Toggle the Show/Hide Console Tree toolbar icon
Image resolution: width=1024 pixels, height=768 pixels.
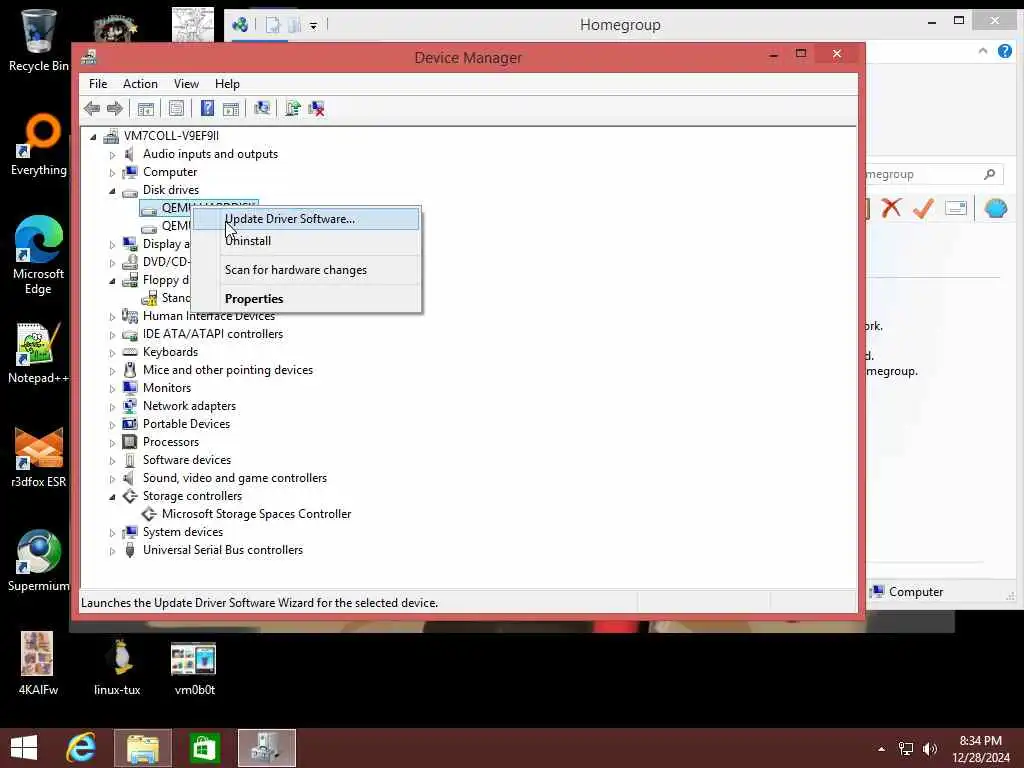click(x=146, y=108)
